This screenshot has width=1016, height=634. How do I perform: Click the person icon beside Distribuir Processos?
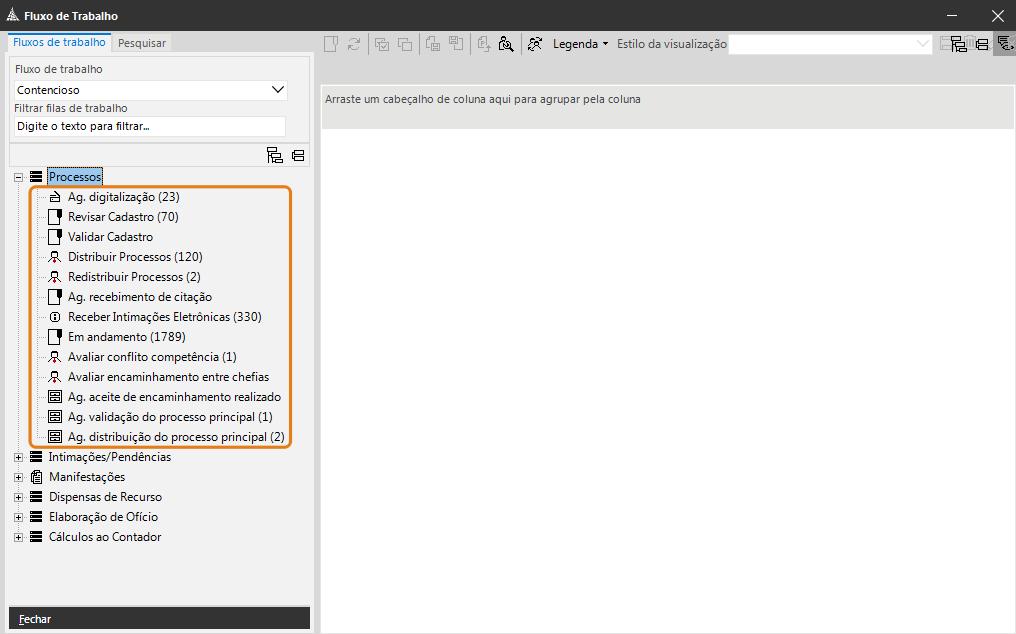[56, 257]
